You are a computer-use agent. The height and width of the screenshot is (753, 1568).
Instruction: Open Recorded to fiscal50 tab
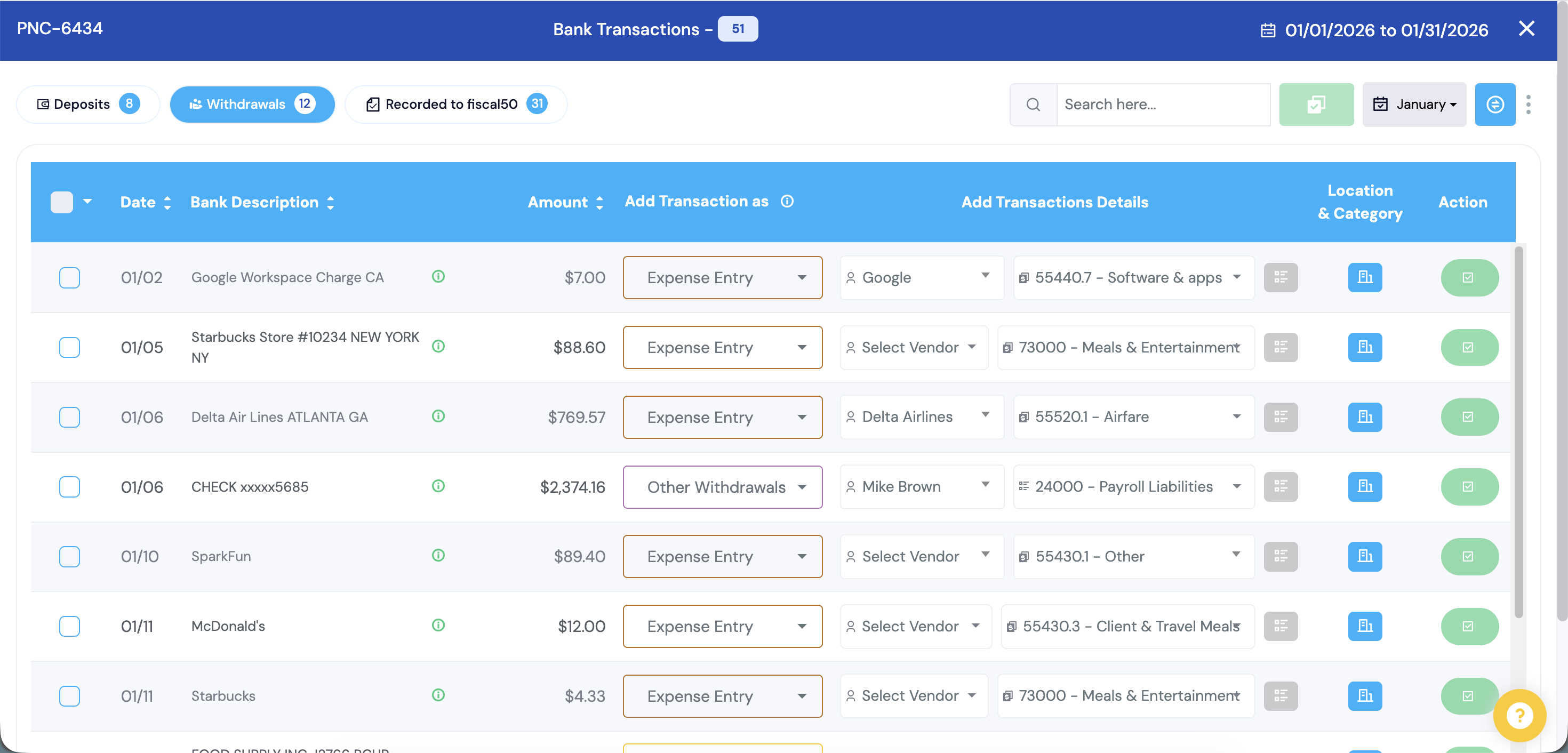click(456, 105)
